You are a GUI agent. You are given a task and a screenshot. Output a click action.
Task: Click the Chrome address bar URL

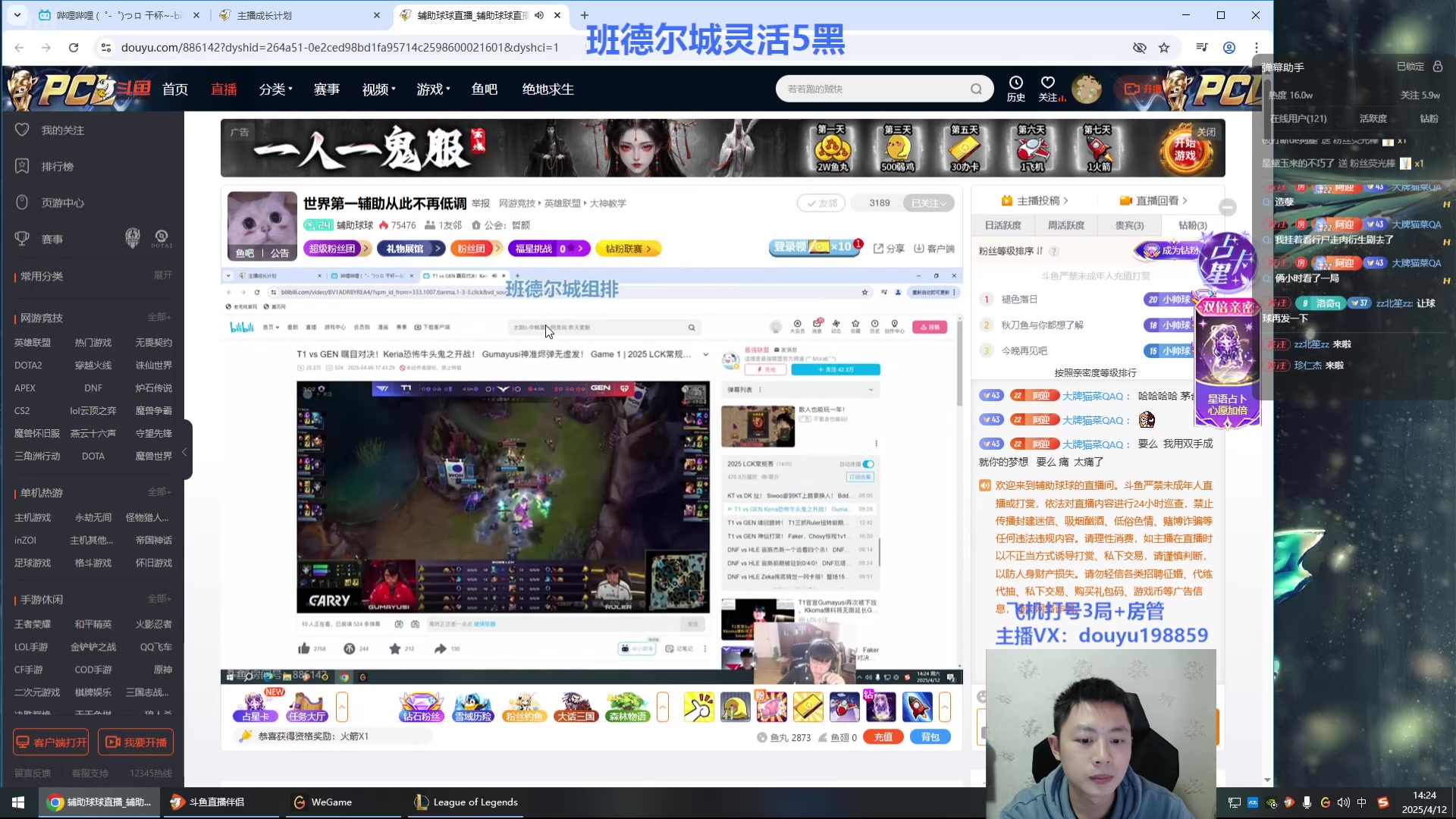tap(340, 48)
